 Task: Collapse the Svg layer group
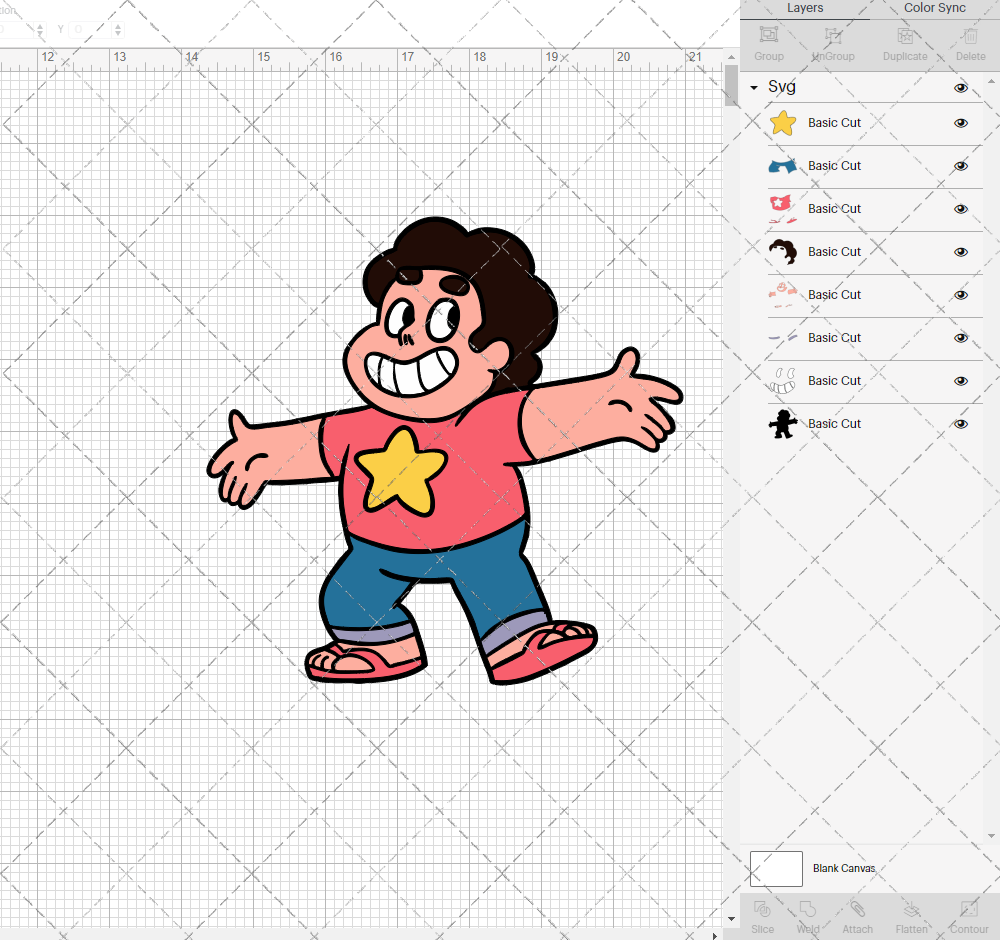click(x=753, y=88)
